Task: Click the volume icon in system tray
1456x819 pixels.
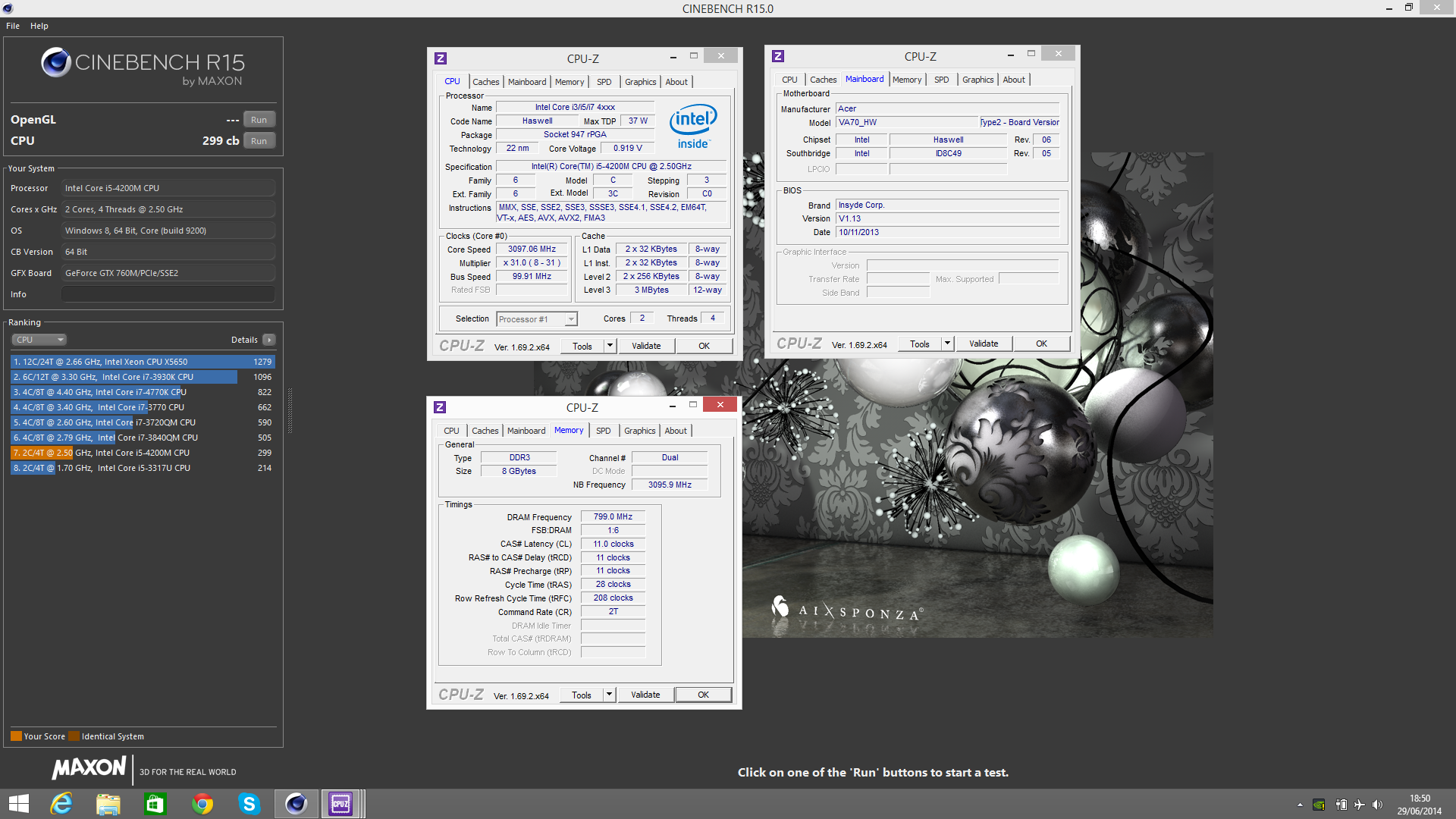Action: click(1377, 805)
